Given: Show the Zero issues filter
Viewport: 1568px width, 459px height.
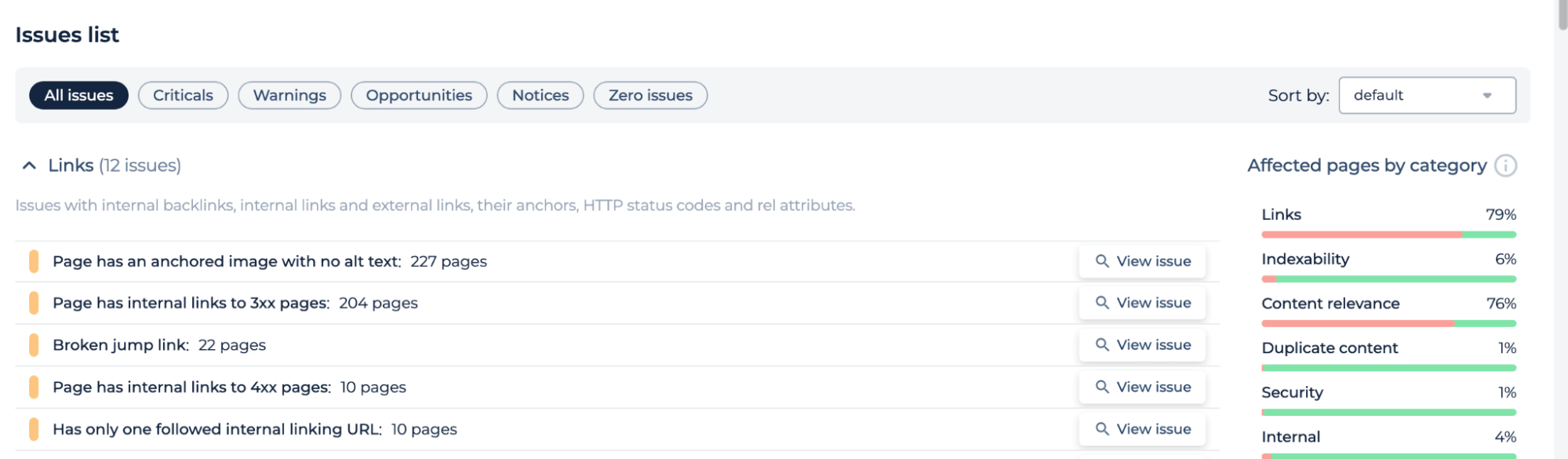Looking at the screenshot, I should point(650,95).
